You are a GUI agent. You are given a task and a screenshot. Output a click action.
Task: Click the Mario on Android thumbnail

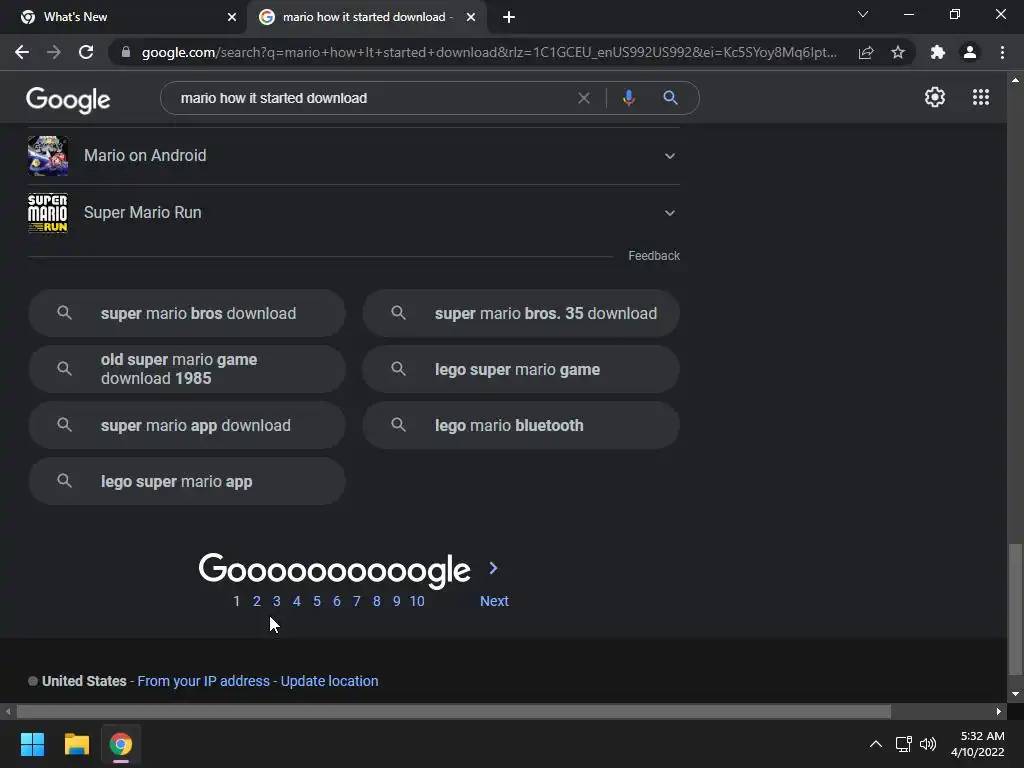coord(48,155)
